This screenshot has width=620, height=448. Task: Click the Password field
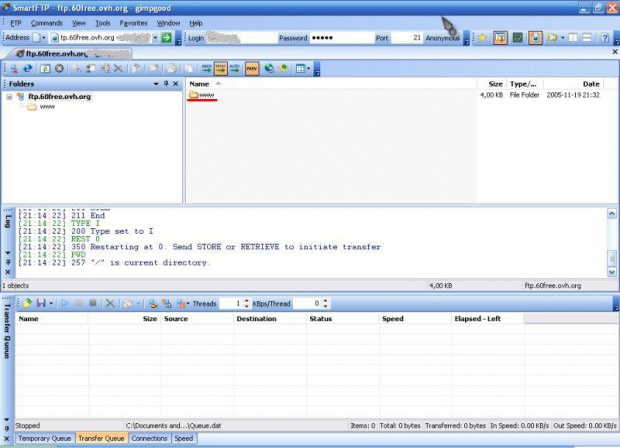tap(342, 38)
